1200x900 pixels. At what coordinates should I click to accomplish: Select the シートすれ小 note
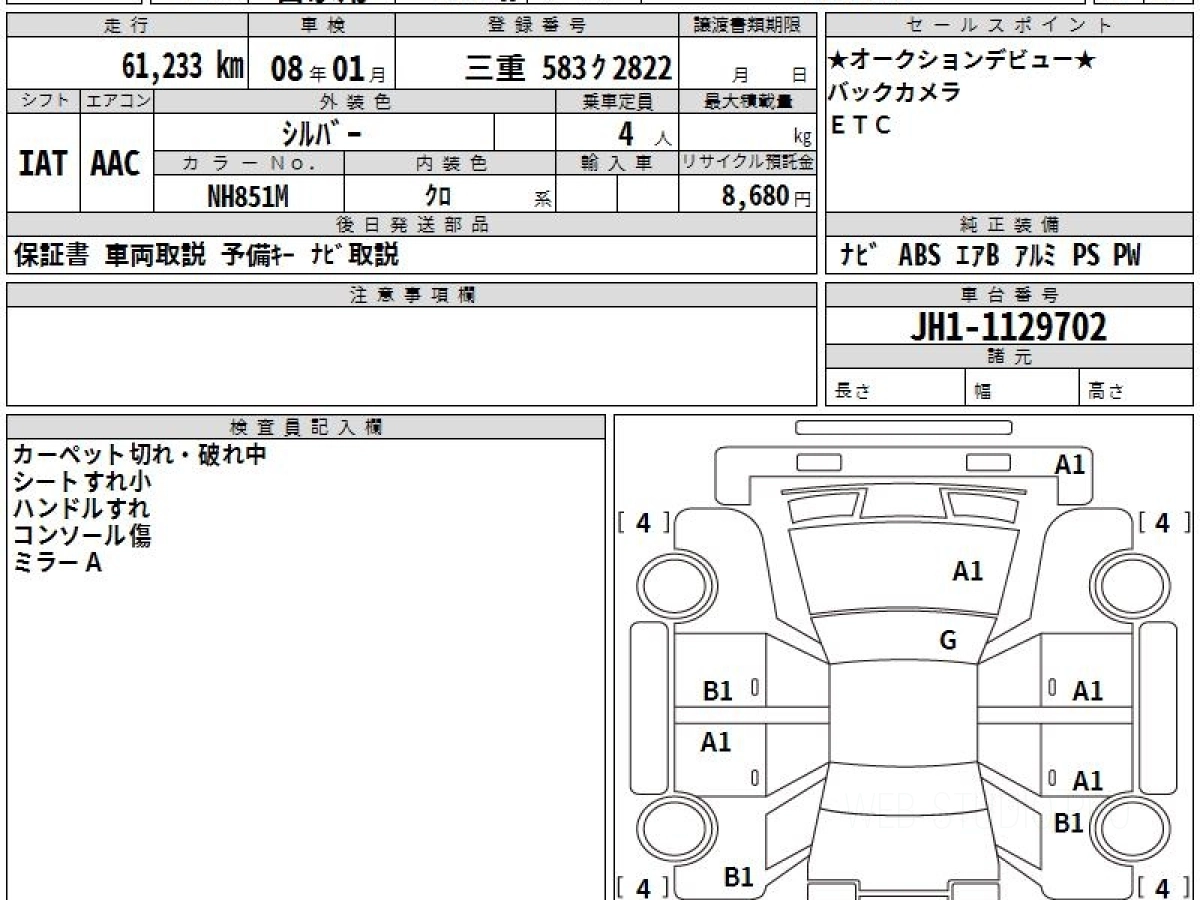click(82, 482)
